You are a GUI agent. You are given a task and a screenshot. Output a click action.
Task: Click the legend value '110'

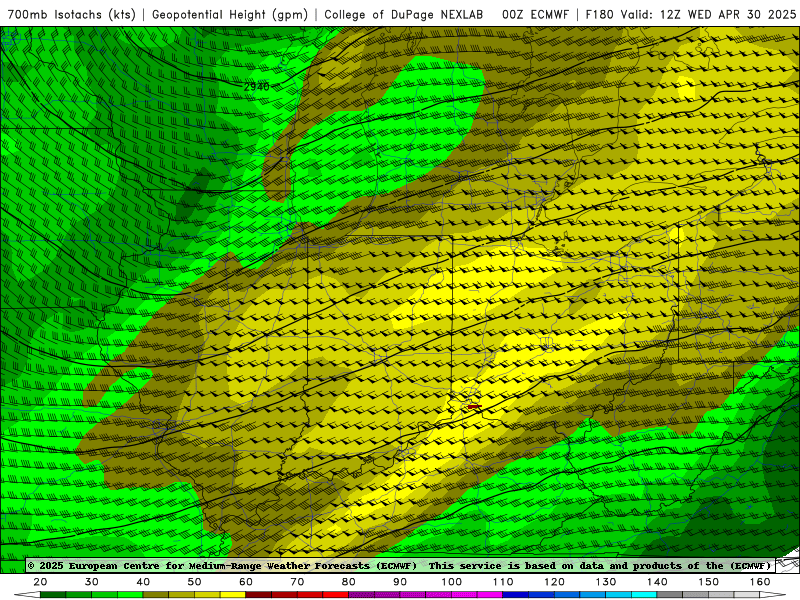[x=503, y=582]
